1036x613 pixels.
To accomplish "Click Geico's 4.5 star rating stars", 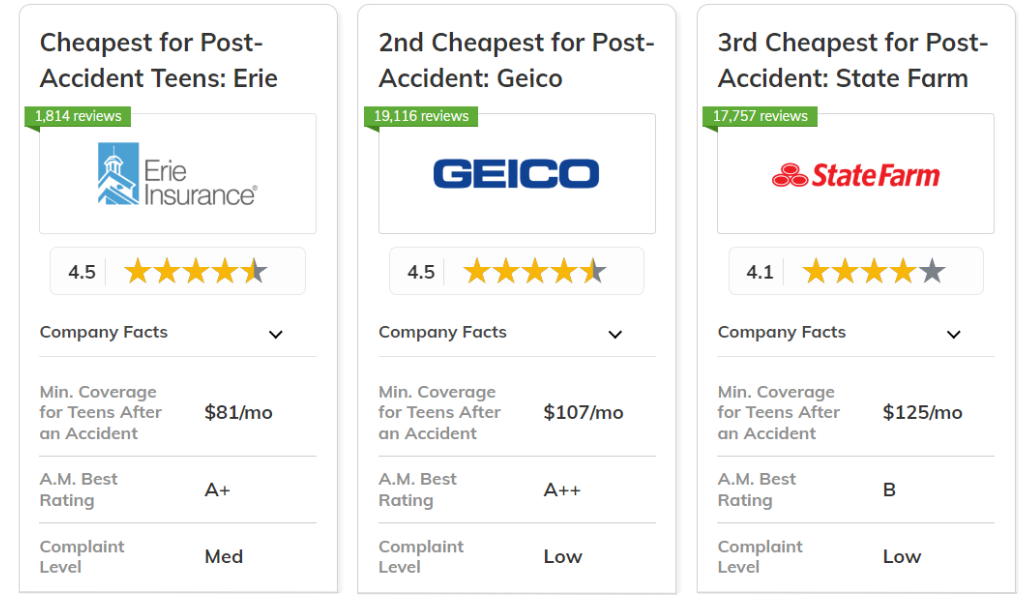I will (x=535, y=271).
